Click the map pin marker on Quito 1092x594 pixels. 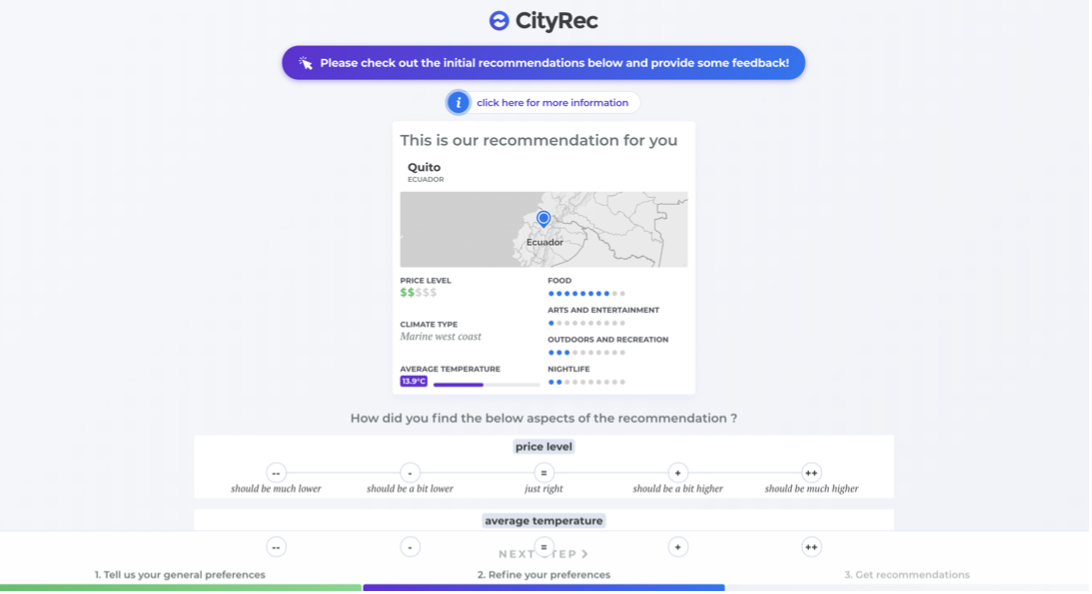coord(543,216)
